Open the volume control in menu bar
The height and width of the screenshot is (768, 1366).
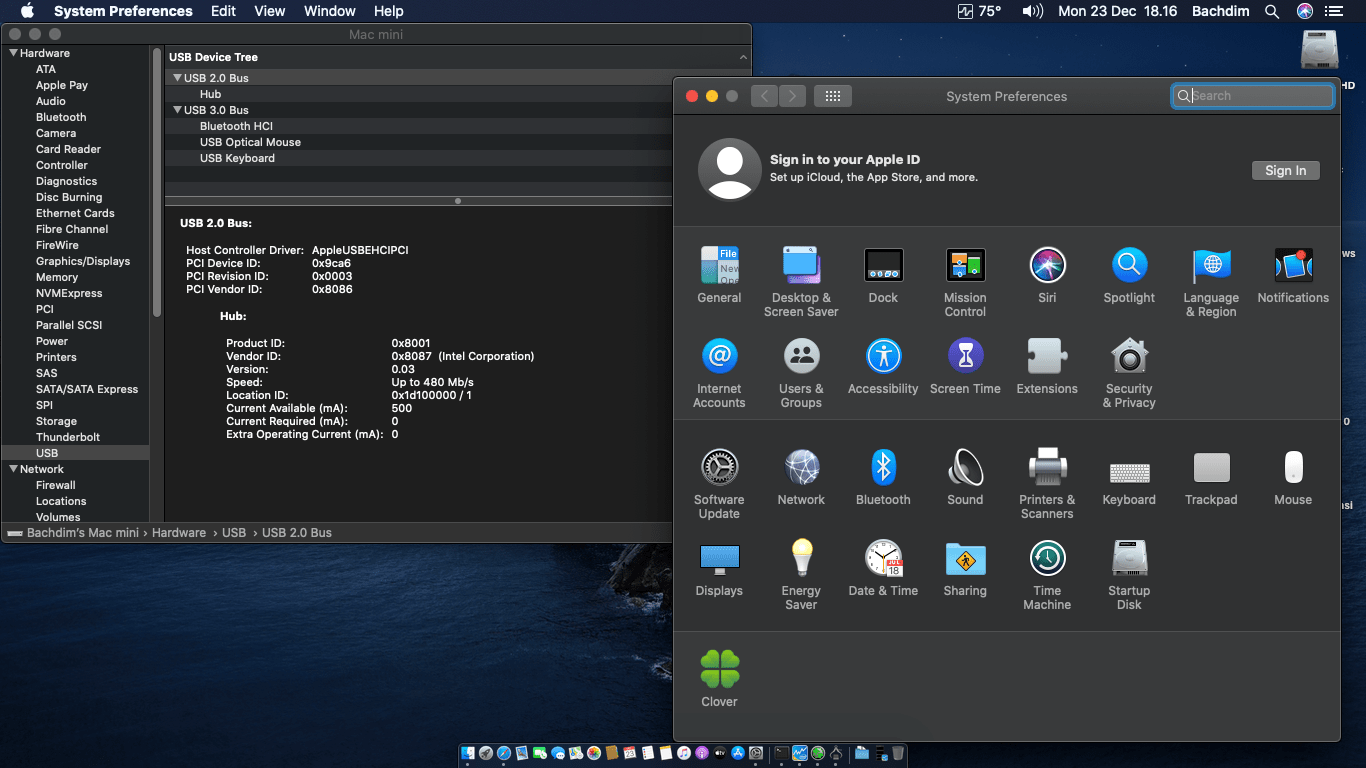point(1033,11)
